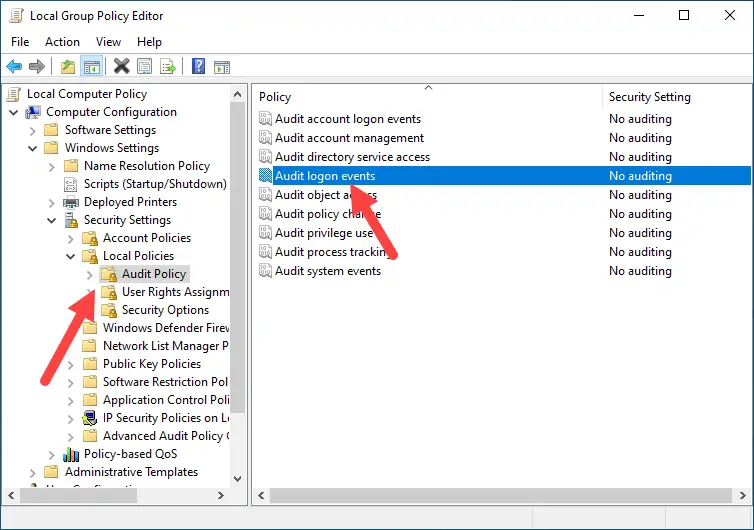
Task: Click the Delete X toolbar icon
Action: (x=122, y=66)
